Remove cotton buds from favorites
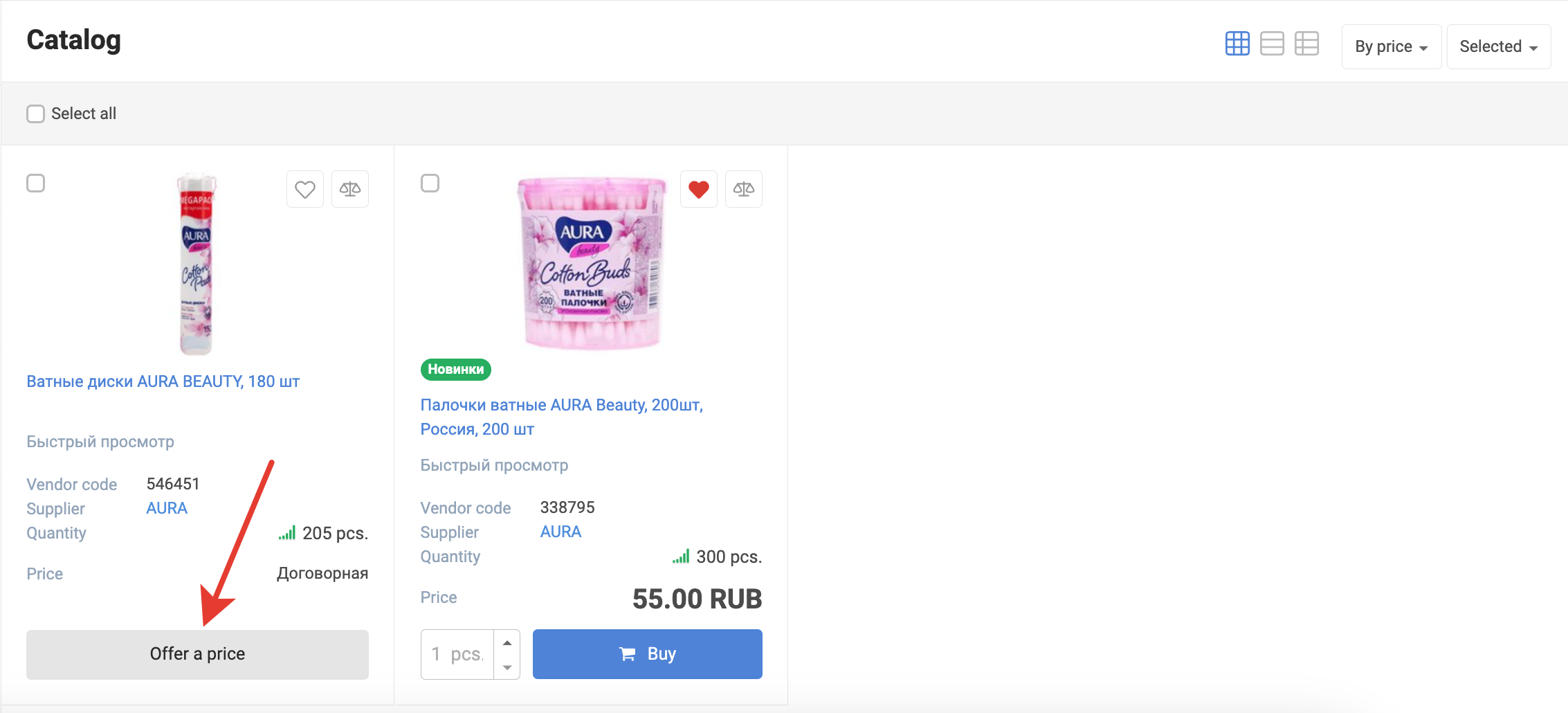This screenshot has width=1568, height=713. tap(699, 189)
